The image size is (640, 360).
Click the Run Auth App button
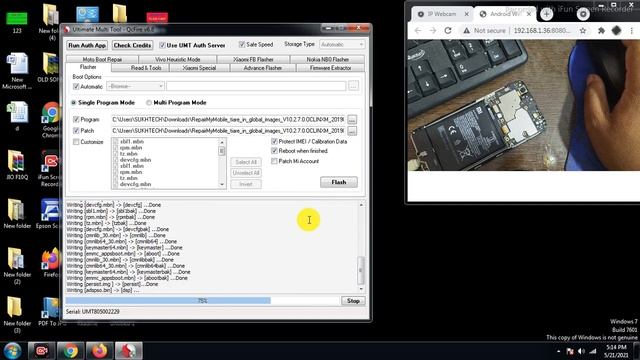coord(87,45)
